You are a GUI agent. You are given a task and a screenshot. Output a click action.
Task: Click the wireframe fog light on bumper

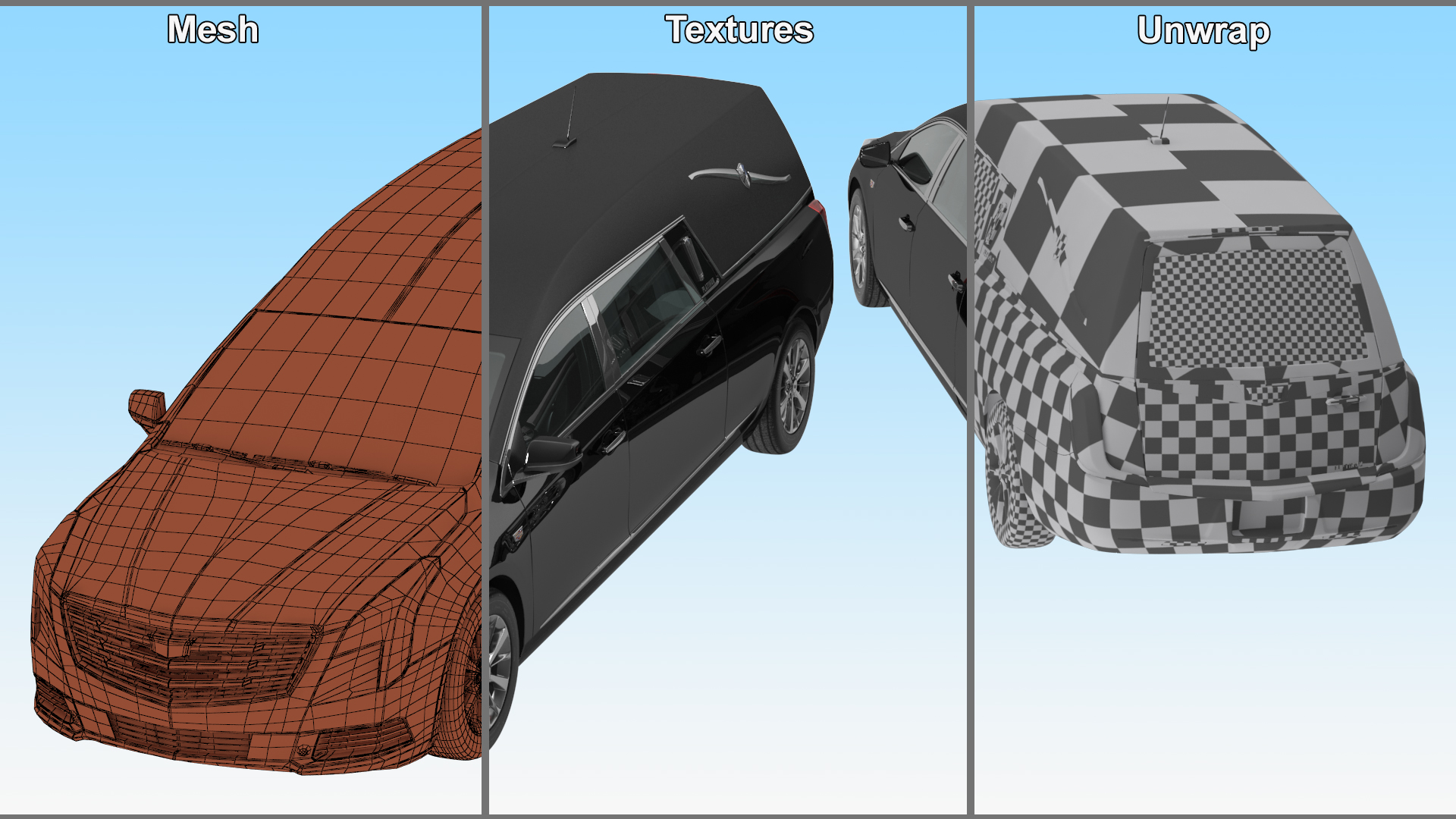point(304,749)
